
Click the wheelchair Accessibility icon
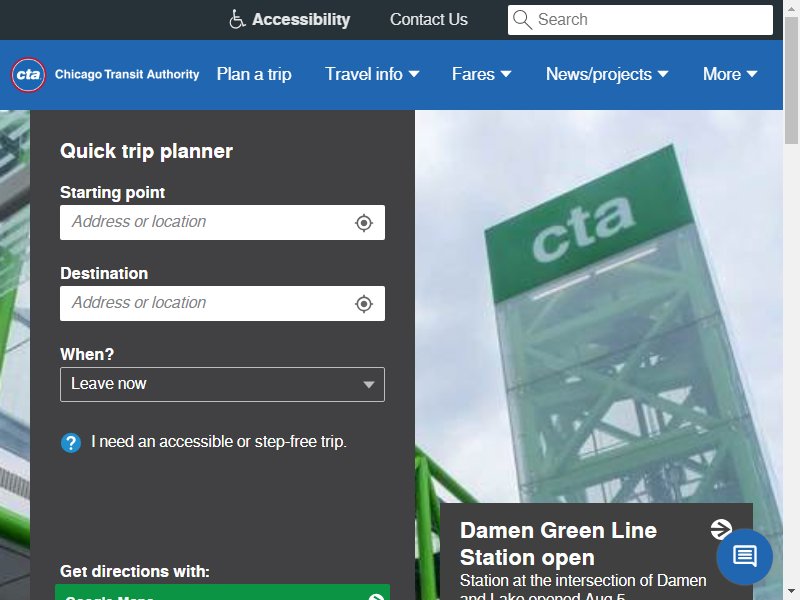(x=237, y=19)
